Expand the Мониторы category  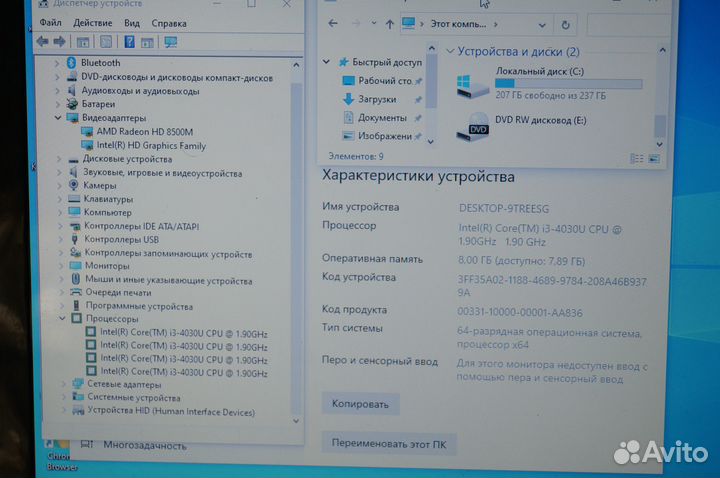[61, 265]
